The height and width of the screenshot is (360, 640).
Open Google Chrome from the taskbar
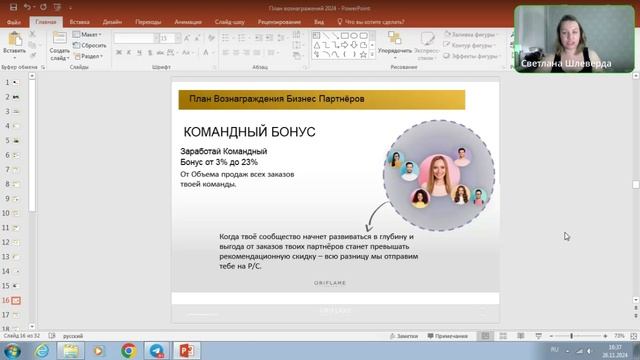click(129, 351)
